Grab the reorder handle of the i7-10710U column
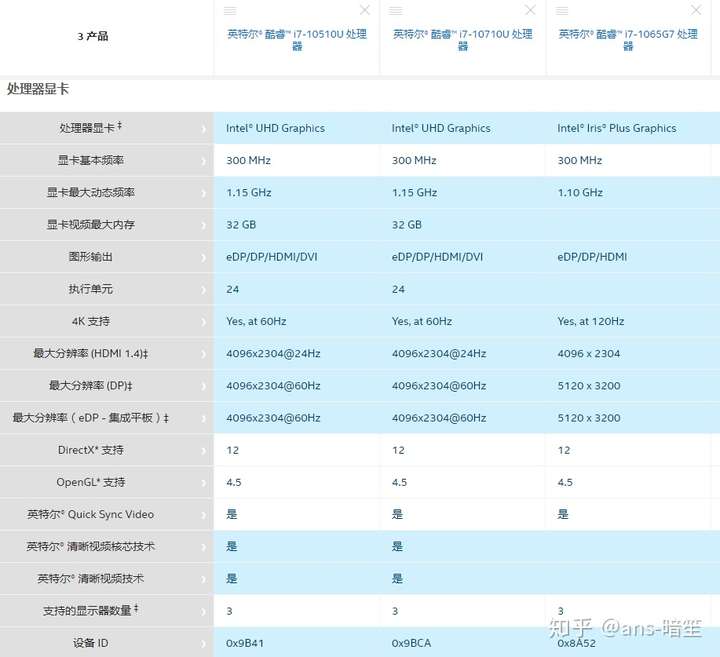This screenshot has height=657, width=720. 395,11
